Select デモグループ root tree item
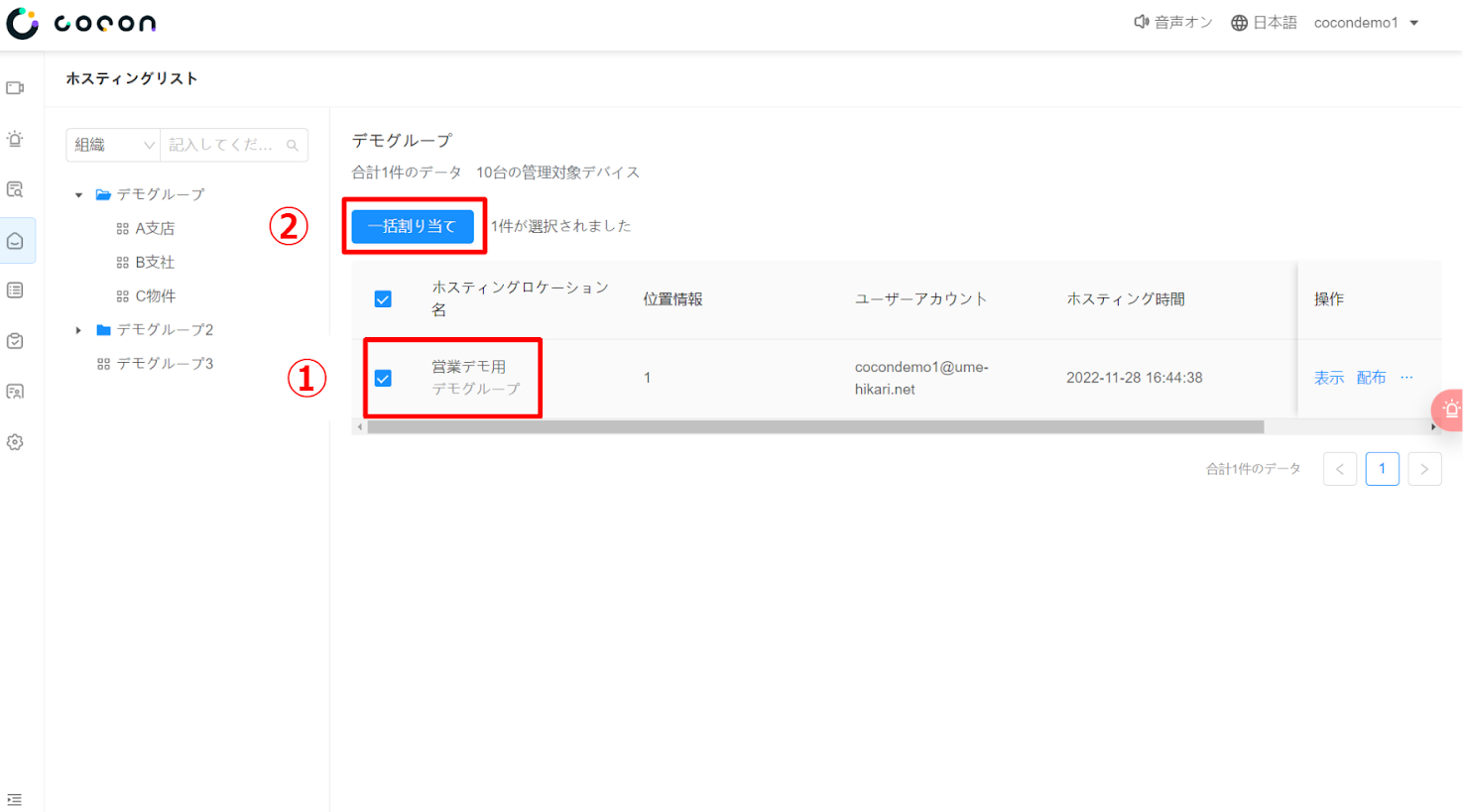 pyautogui.click(x=161, y=195)
